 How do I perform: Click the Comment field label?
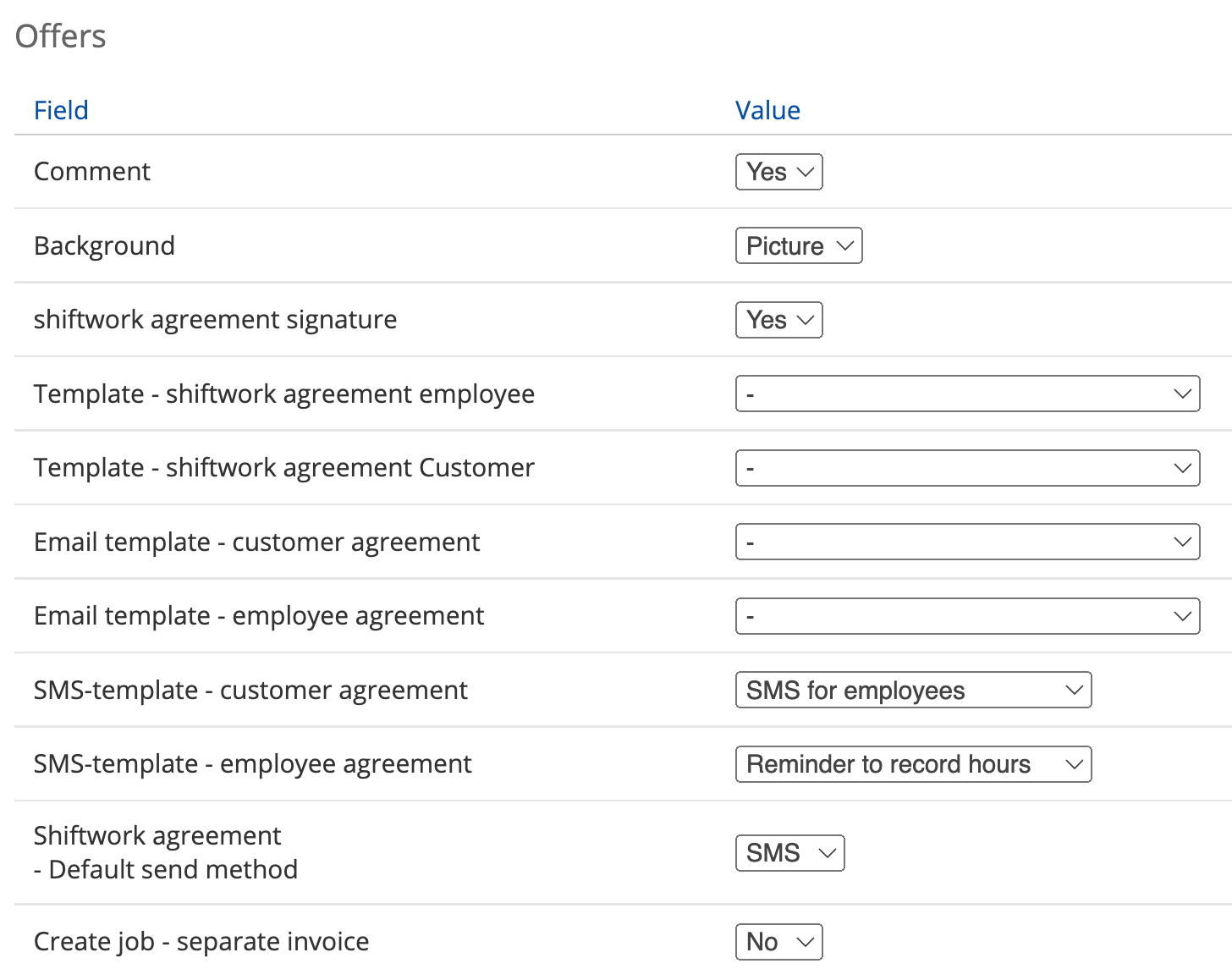[92, 172]
